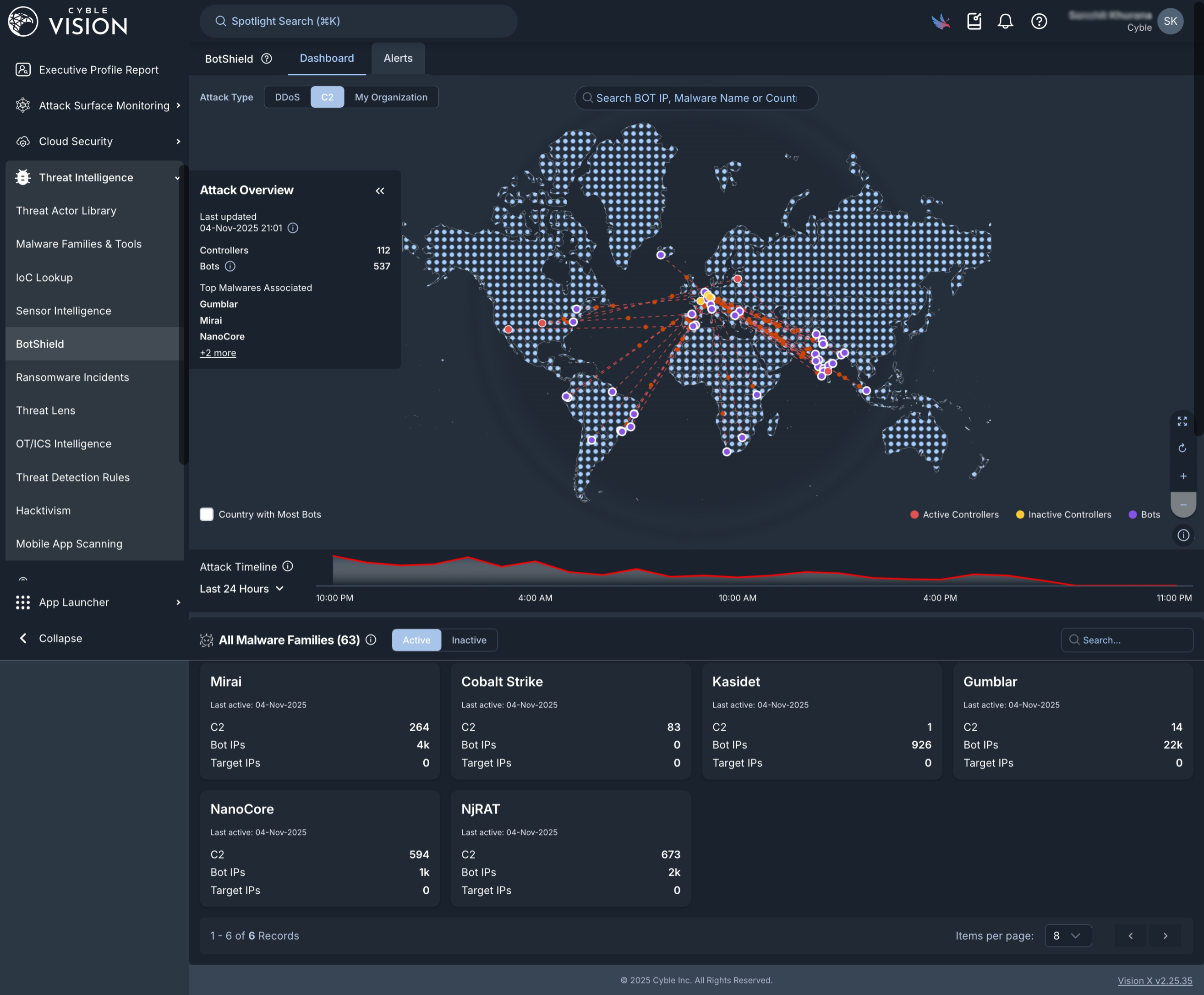The height and width of the screenshot is (995, 1204).
Task: Open Last 24 Hours timeline dropdown
Action: pos(242,589)
